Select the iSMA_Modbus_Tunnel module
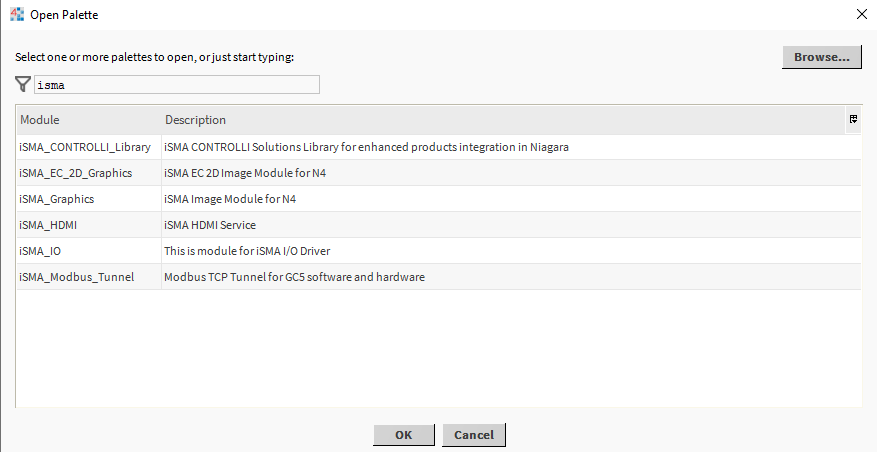 tap(76, 277)
